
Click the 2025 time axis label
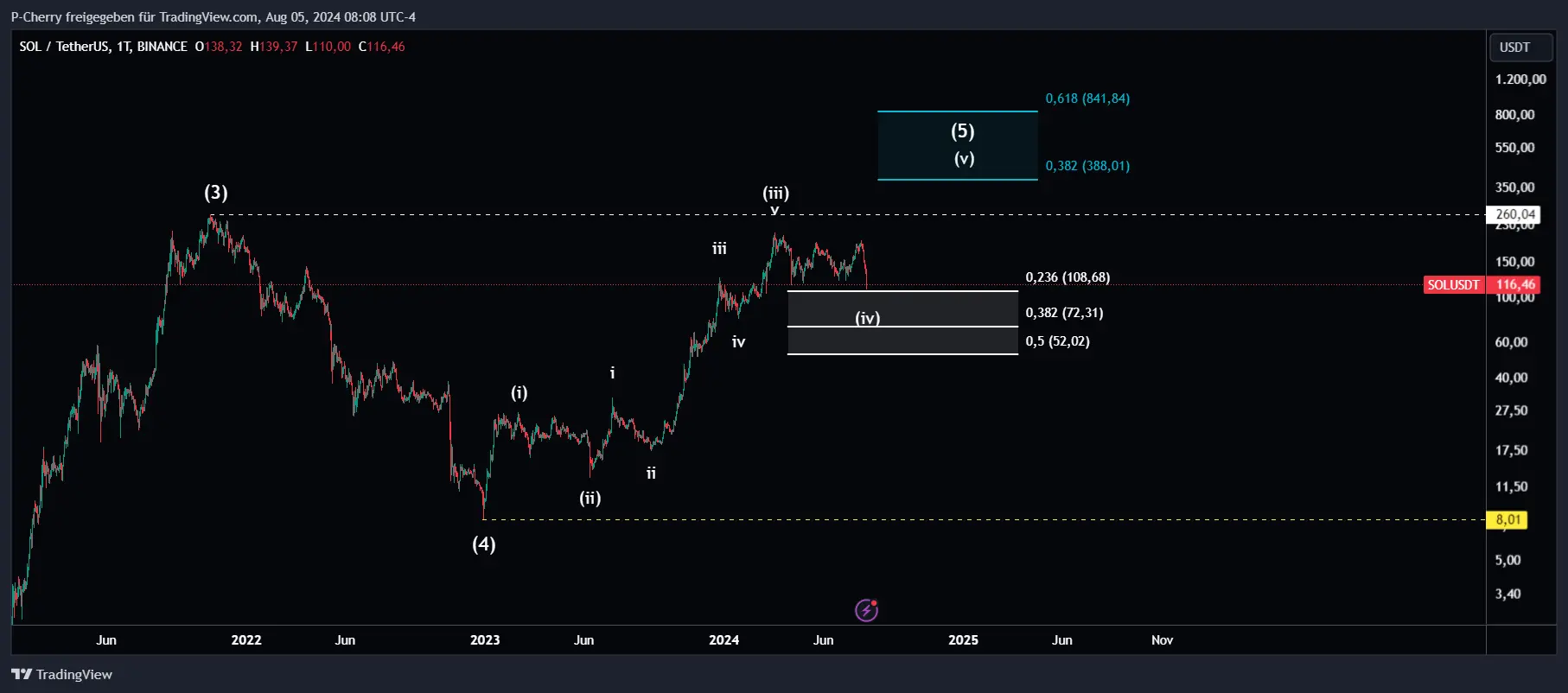coord(963,640)
